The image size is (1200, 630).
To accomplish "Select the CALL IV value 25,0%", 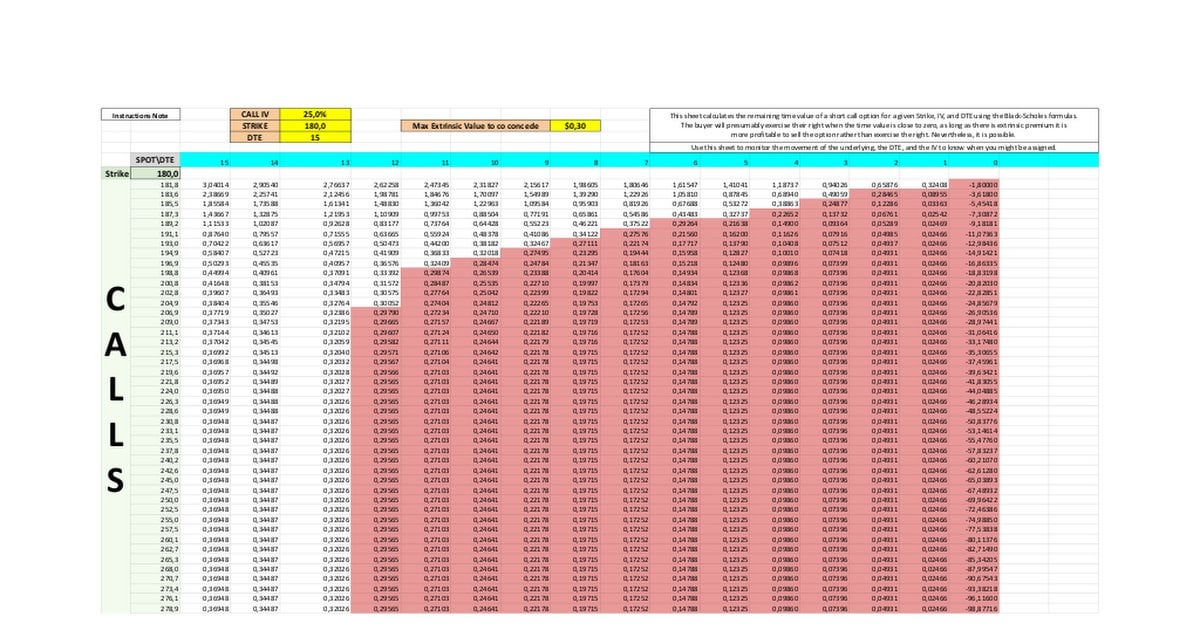I will (x=315, y=115).
